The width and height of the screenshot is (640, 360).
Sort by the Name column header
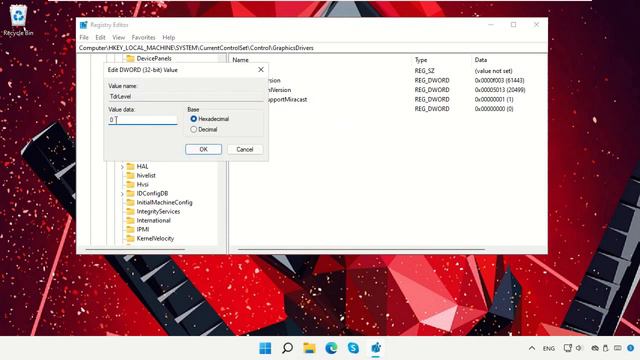(240, 60)
